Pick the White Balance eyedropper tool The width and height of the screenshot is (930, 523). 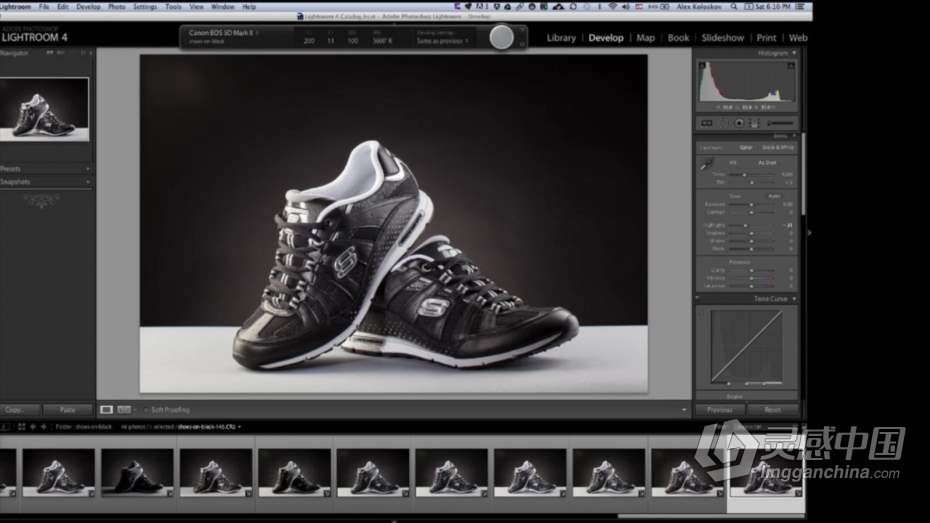point(706,165)
